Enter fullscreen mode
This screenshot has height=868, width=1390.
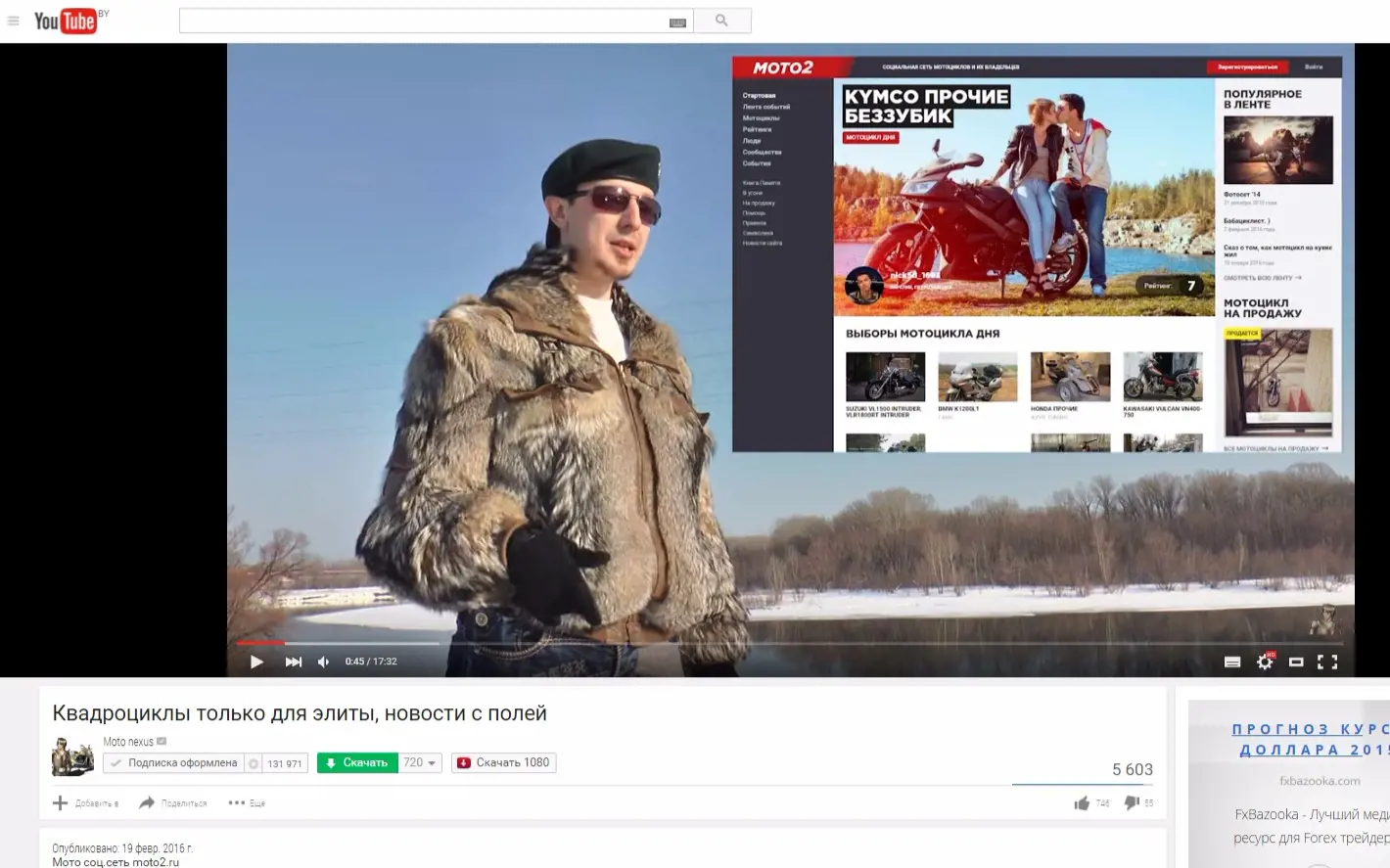pyautogui.click(x=1327, y=662)
